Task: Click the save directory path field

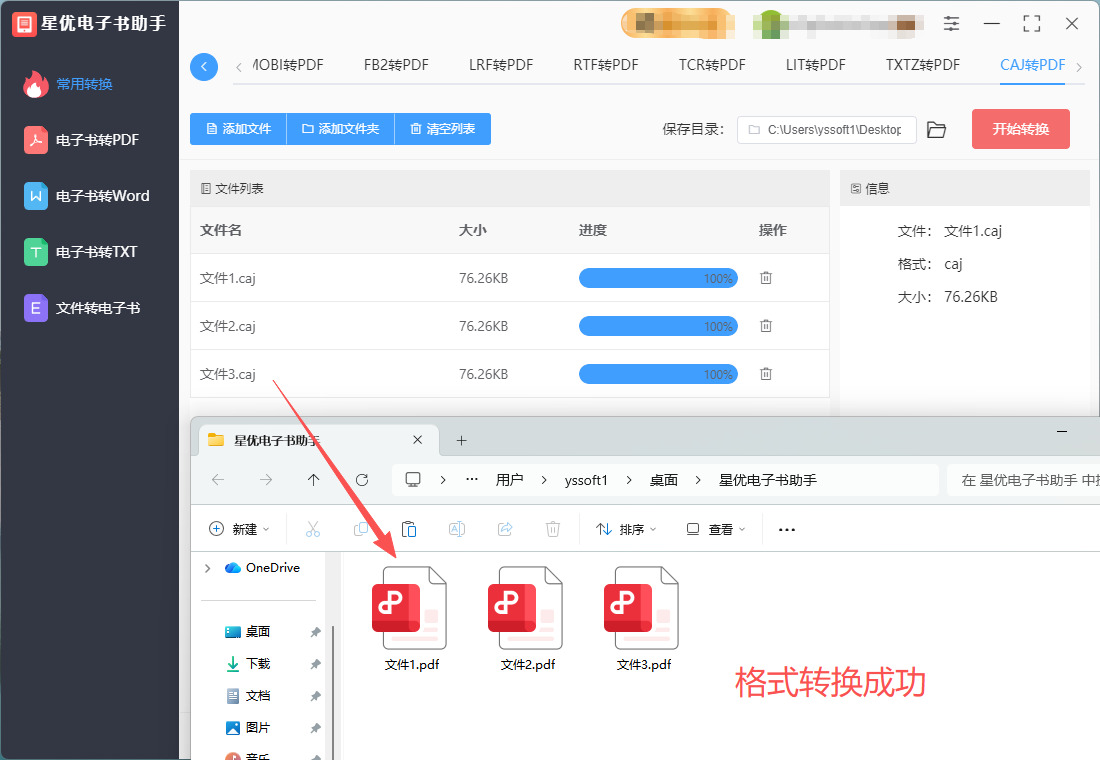Action: (826, 130)
